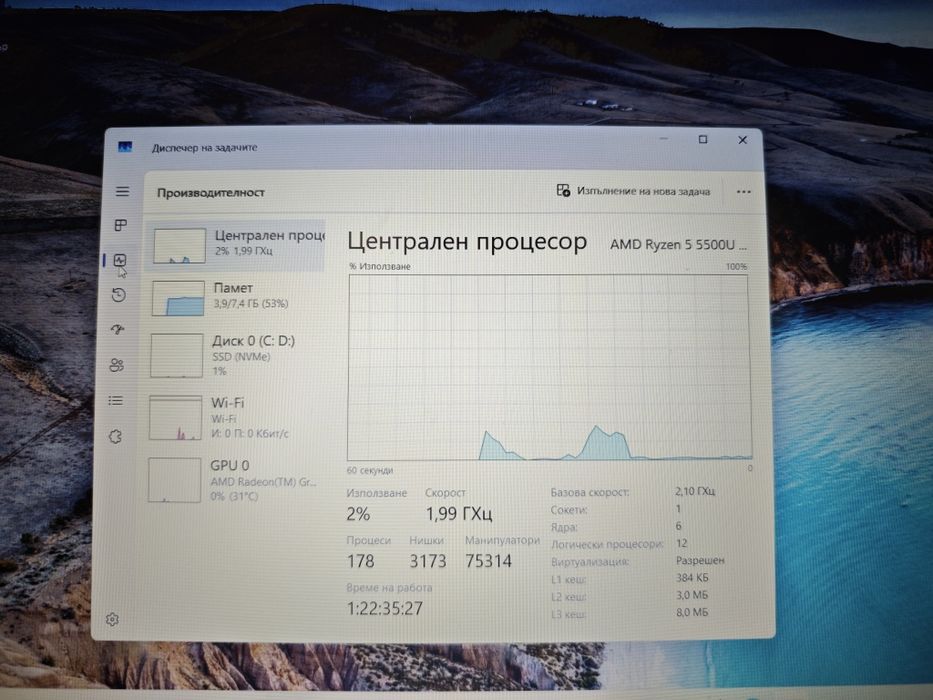The image size is (933, 700).
Task: Click the CPU usage graph area
Action: click(x=549, y=367)
